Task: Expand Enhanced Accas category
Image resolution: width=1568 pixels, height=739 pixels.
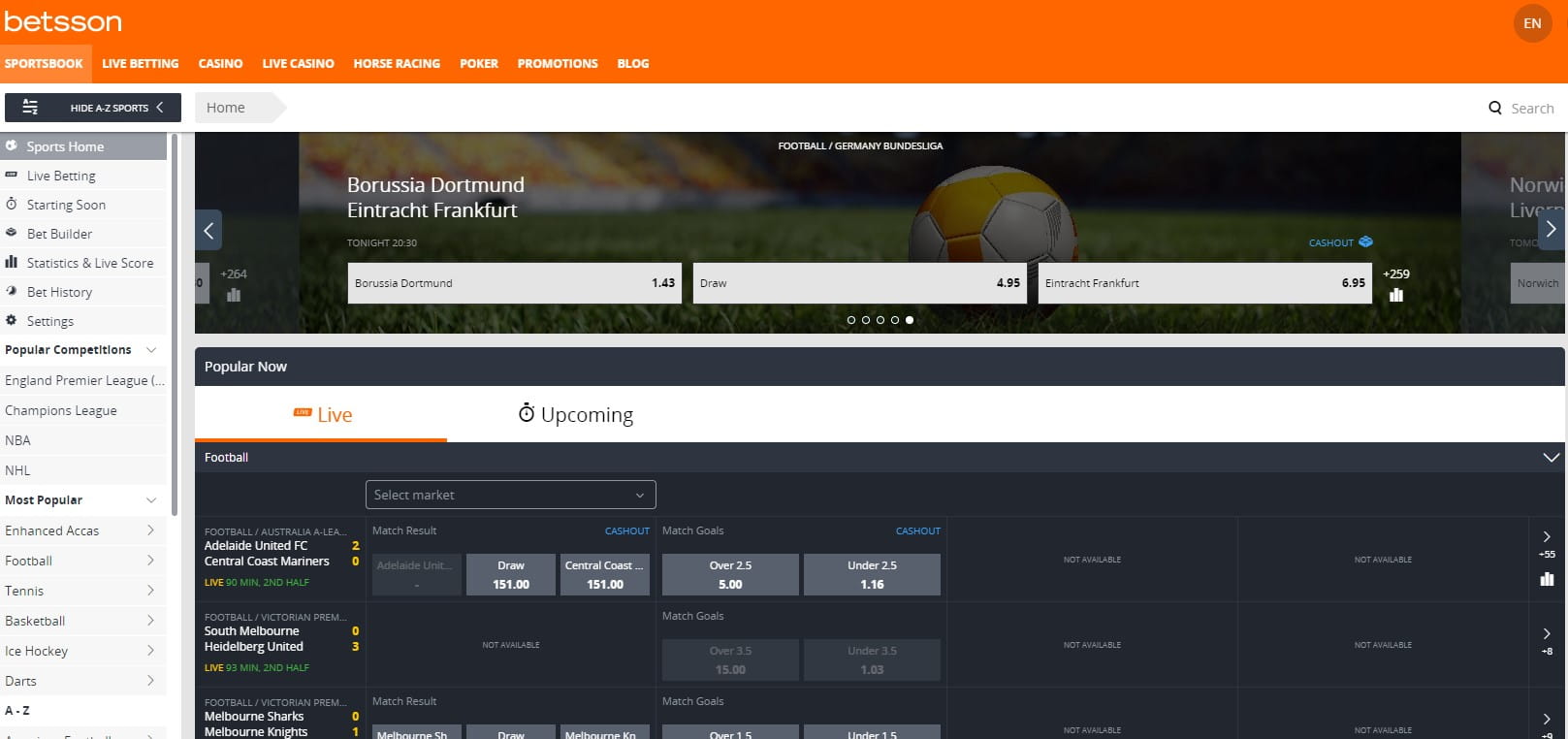Action: coord(150,530)
